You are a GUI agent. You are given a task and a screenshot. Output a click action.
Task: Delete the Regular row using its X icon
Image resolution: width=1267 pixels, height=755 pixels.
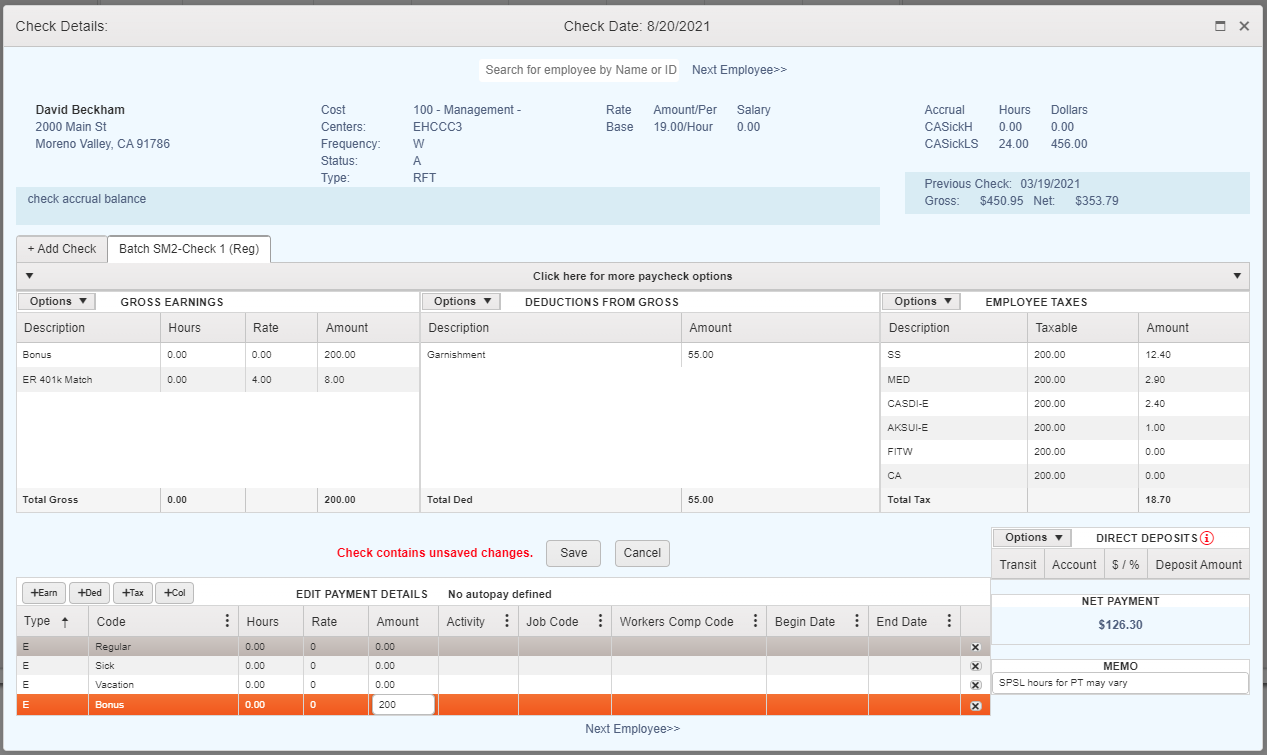[975, 646]
